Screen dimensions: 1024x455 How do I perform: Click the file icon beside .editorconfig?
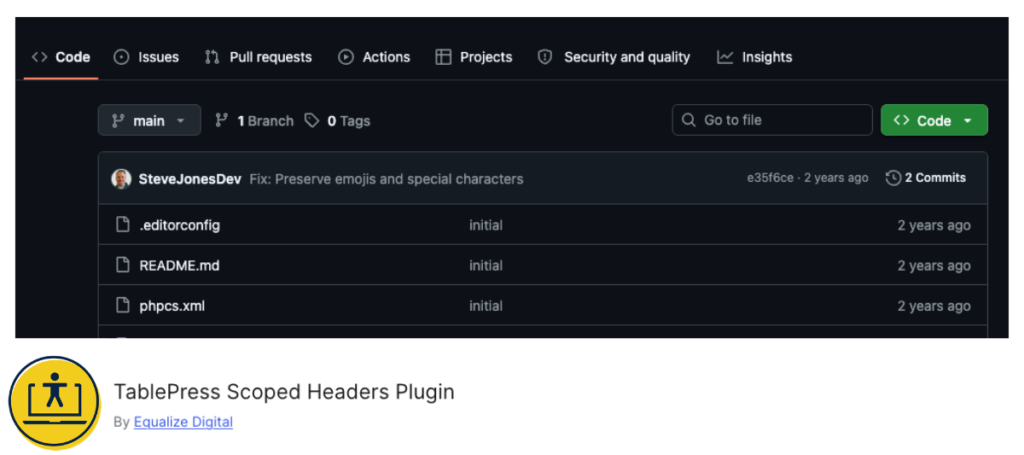(122, 225)
